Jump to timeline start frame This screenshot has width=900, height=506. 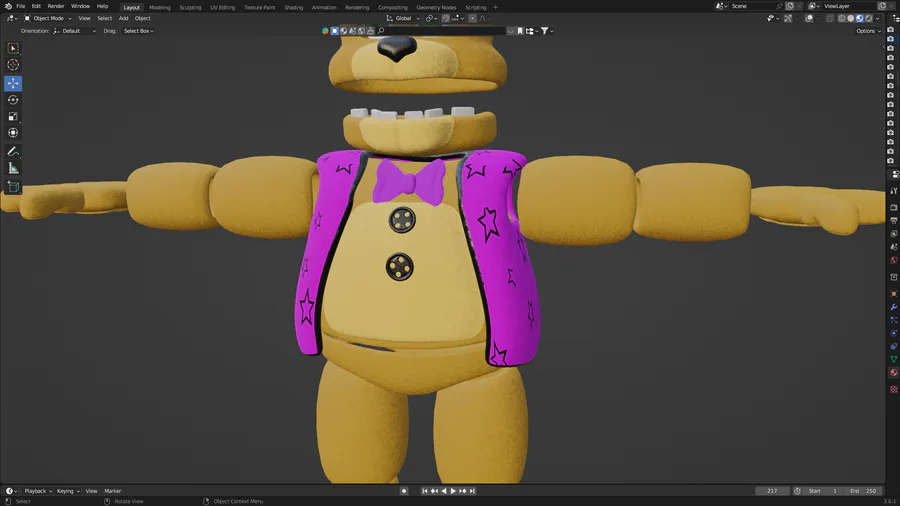[425, 491]
